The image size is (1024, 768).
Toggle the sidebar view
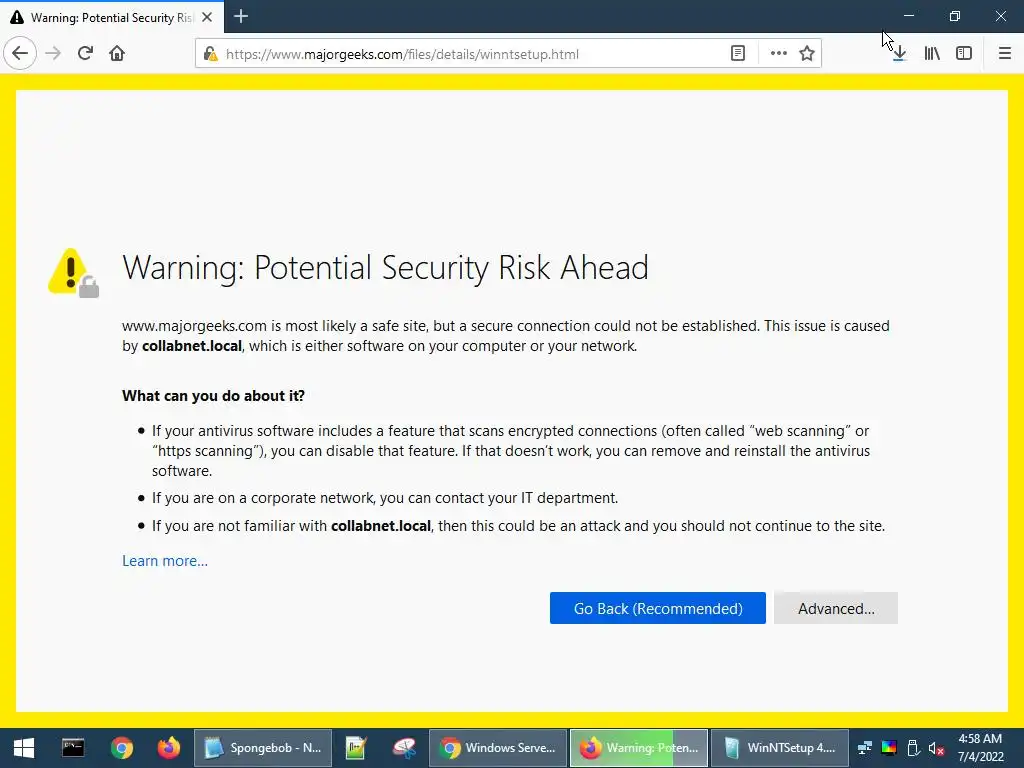coord(964,54)
